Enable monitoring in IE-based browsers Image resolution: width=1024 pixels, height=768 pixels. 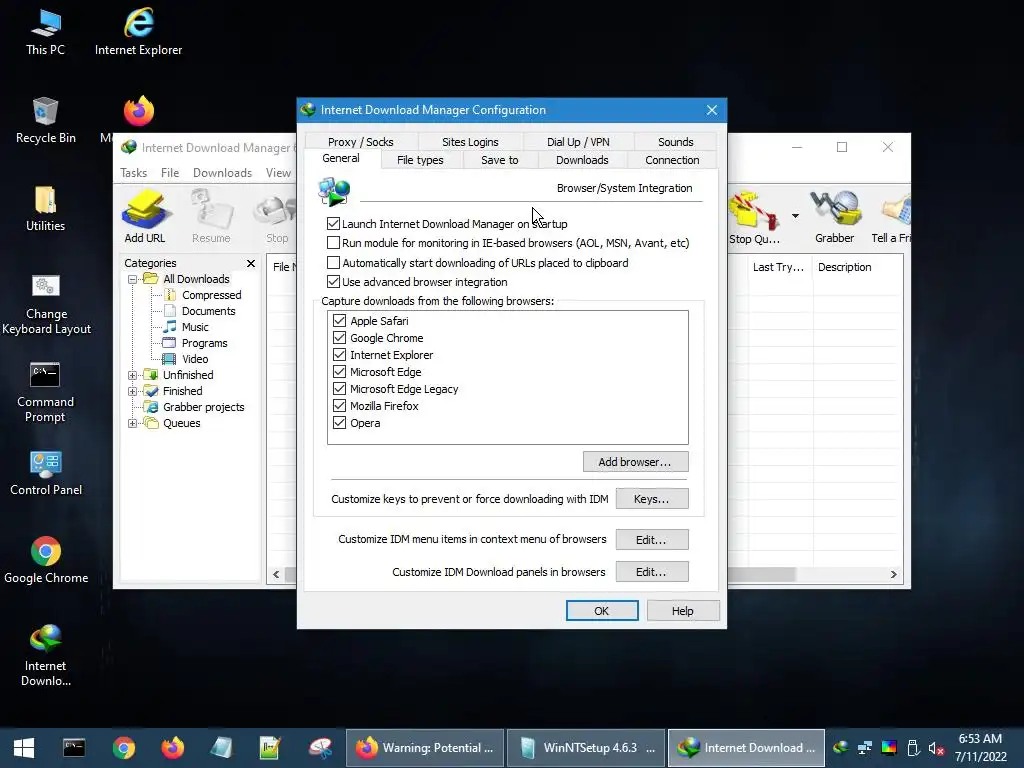tap(333, 243)
